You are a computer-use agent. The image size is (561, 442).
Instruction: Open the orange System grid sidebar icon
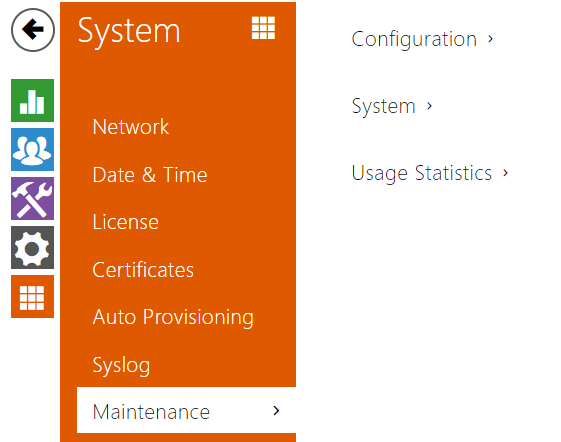(x=33, y=297)
